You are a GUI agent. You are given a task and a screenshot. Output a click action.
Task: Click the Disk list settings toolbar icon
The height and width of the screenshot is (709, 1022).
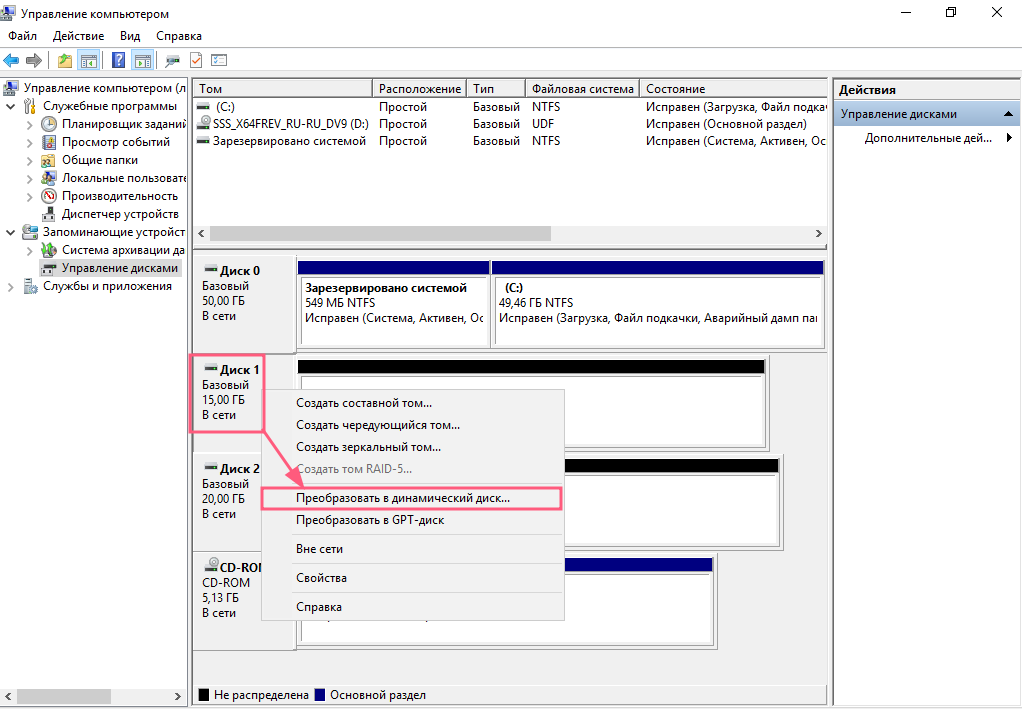pos(219,60)
